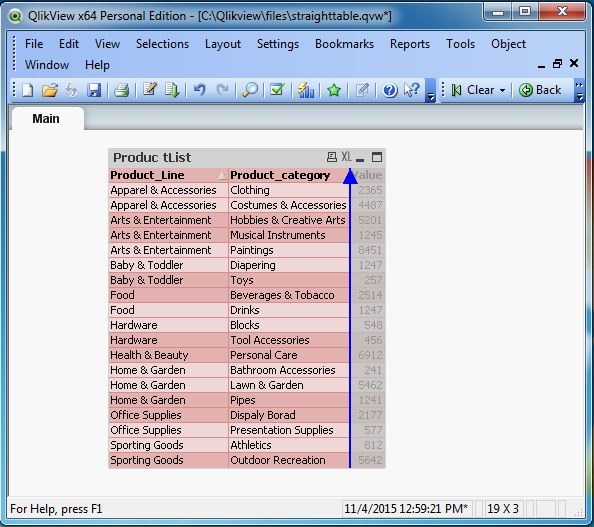The image size is (594, 527).
Task: Select the Musical Instruments cell
Action: pos(289,235)
